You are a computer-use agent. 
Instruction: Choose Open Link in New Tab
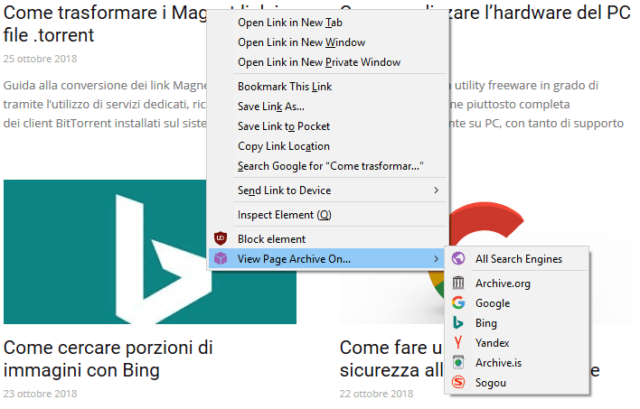coord(288,22)
